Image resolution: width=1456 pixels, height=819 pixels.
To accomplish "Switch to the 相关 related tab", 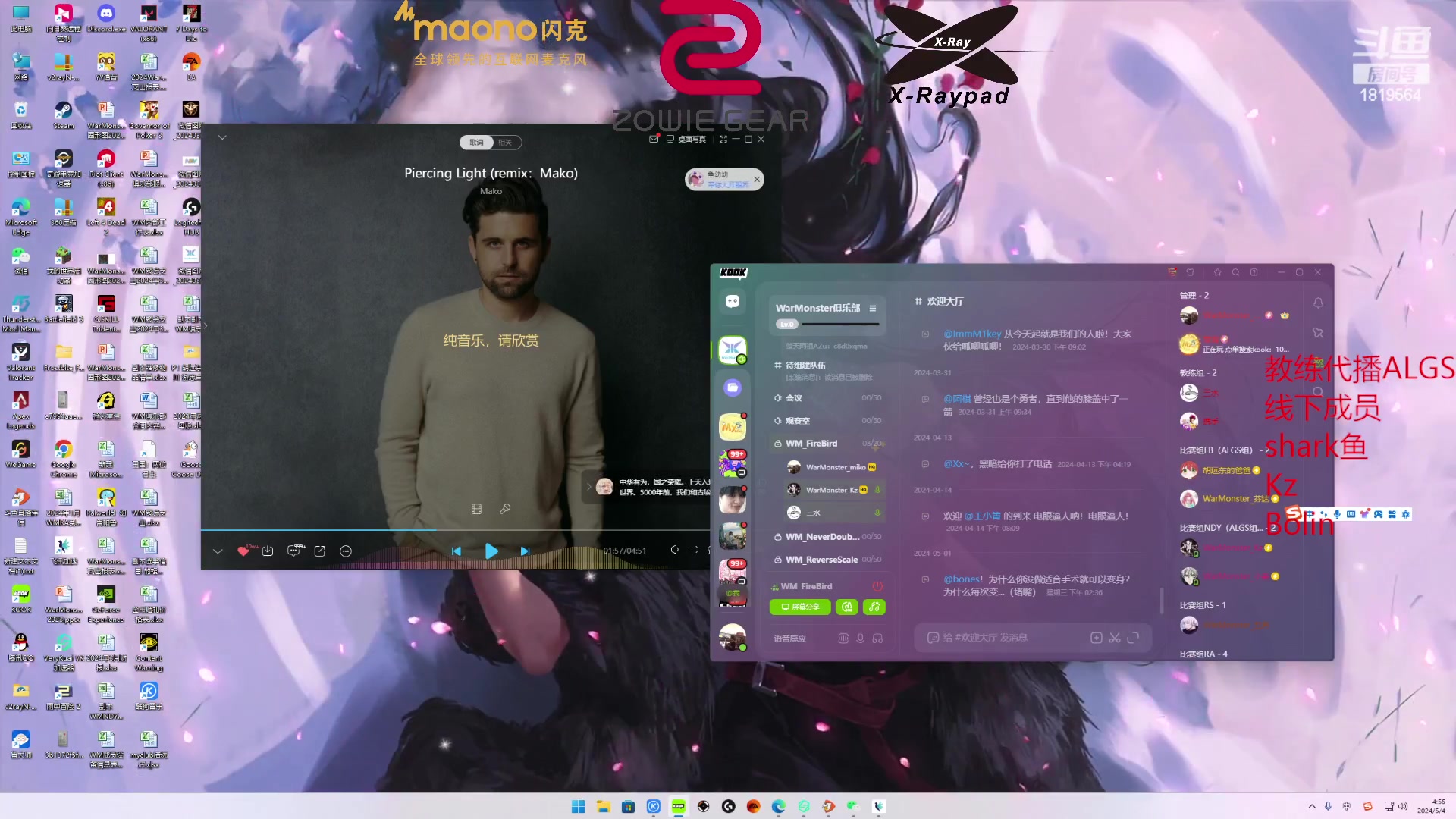I will [505, 143].
